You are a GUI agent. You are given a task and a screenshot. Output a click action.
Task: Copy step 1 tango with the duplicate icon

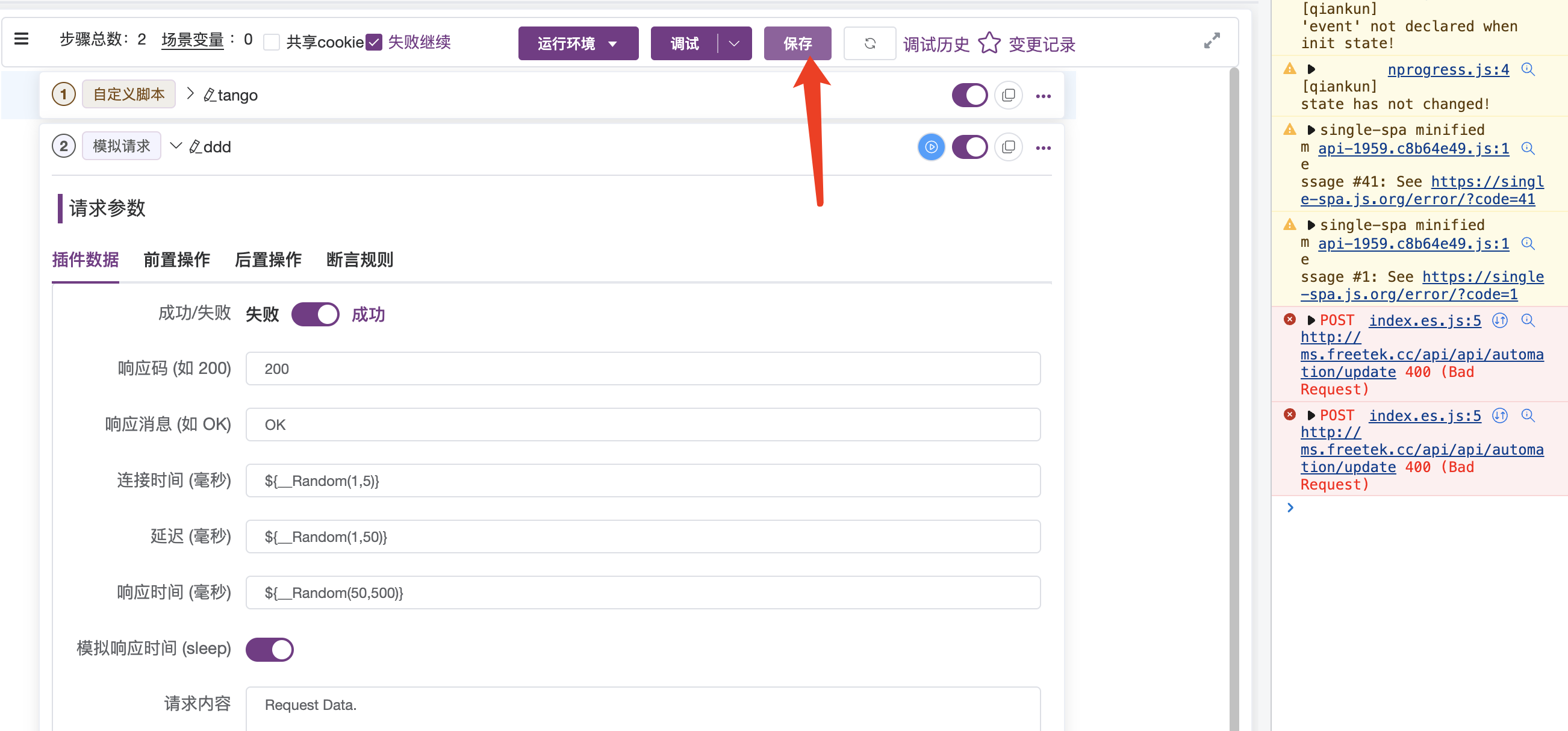coord(1008,96)
